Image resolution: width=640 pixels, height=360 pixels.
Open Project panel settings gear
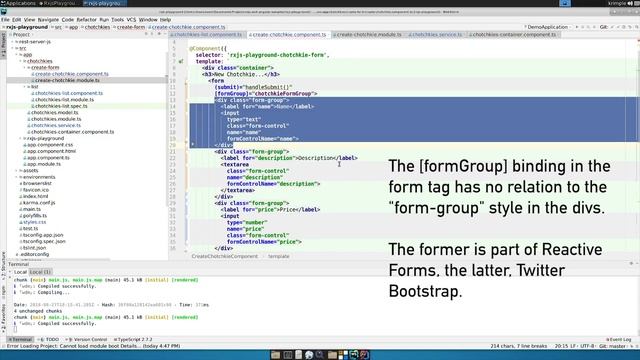[x=159, y=34]
